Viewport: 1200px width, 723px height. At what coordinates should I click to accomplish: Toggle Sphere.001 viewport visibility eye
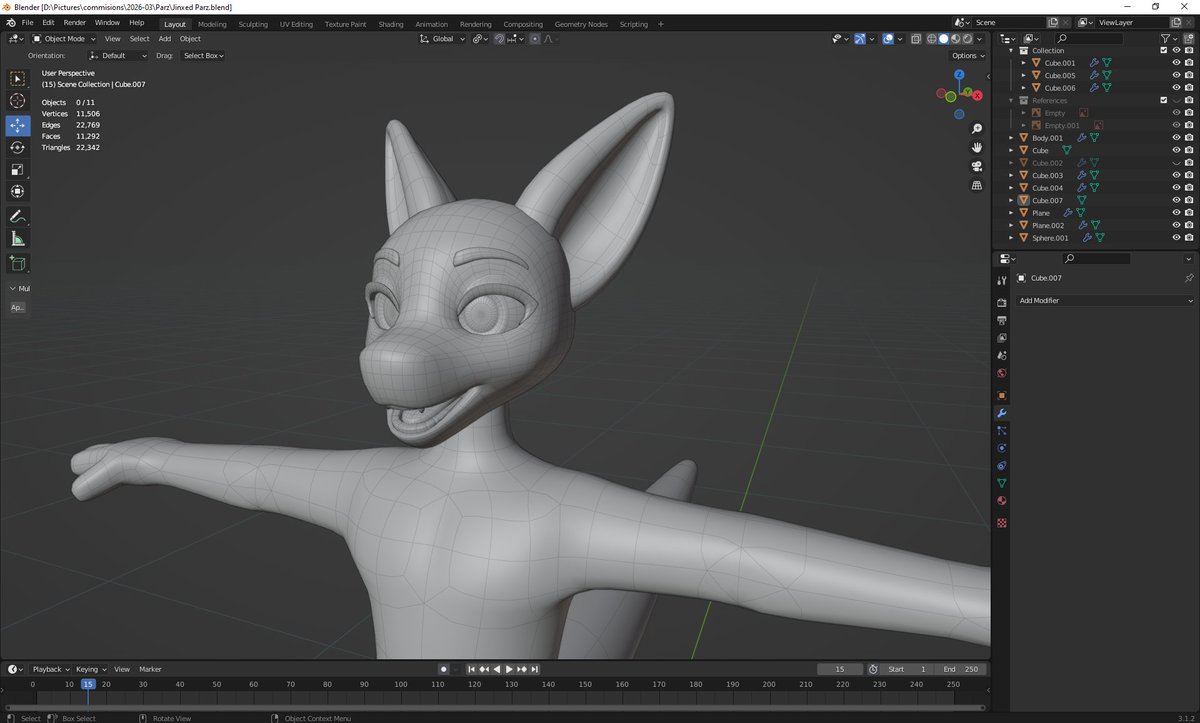1176,238
